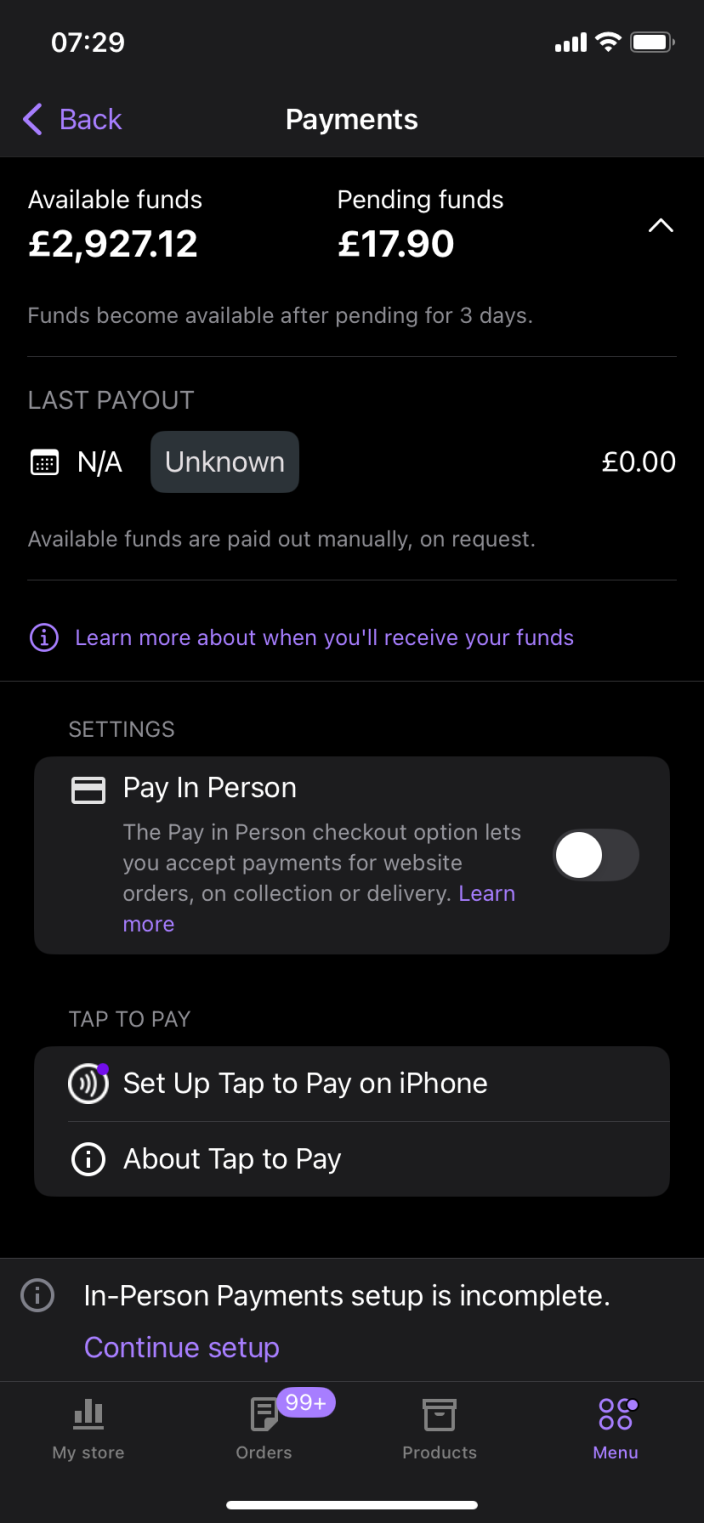704x1523 pixels.
Task: Tap the Menu grid icon with notification dot
Action: [x=615, y=1413]
